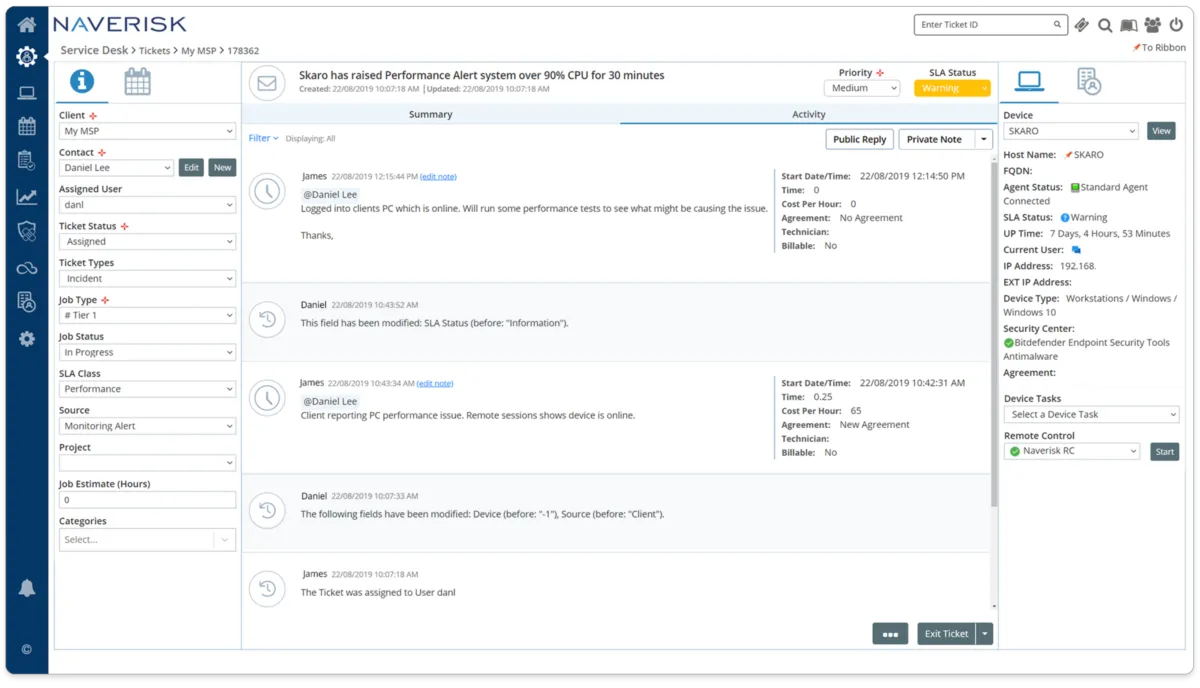
Task: Click the To Ribbon pin link
Action: tap(1160, 48)
